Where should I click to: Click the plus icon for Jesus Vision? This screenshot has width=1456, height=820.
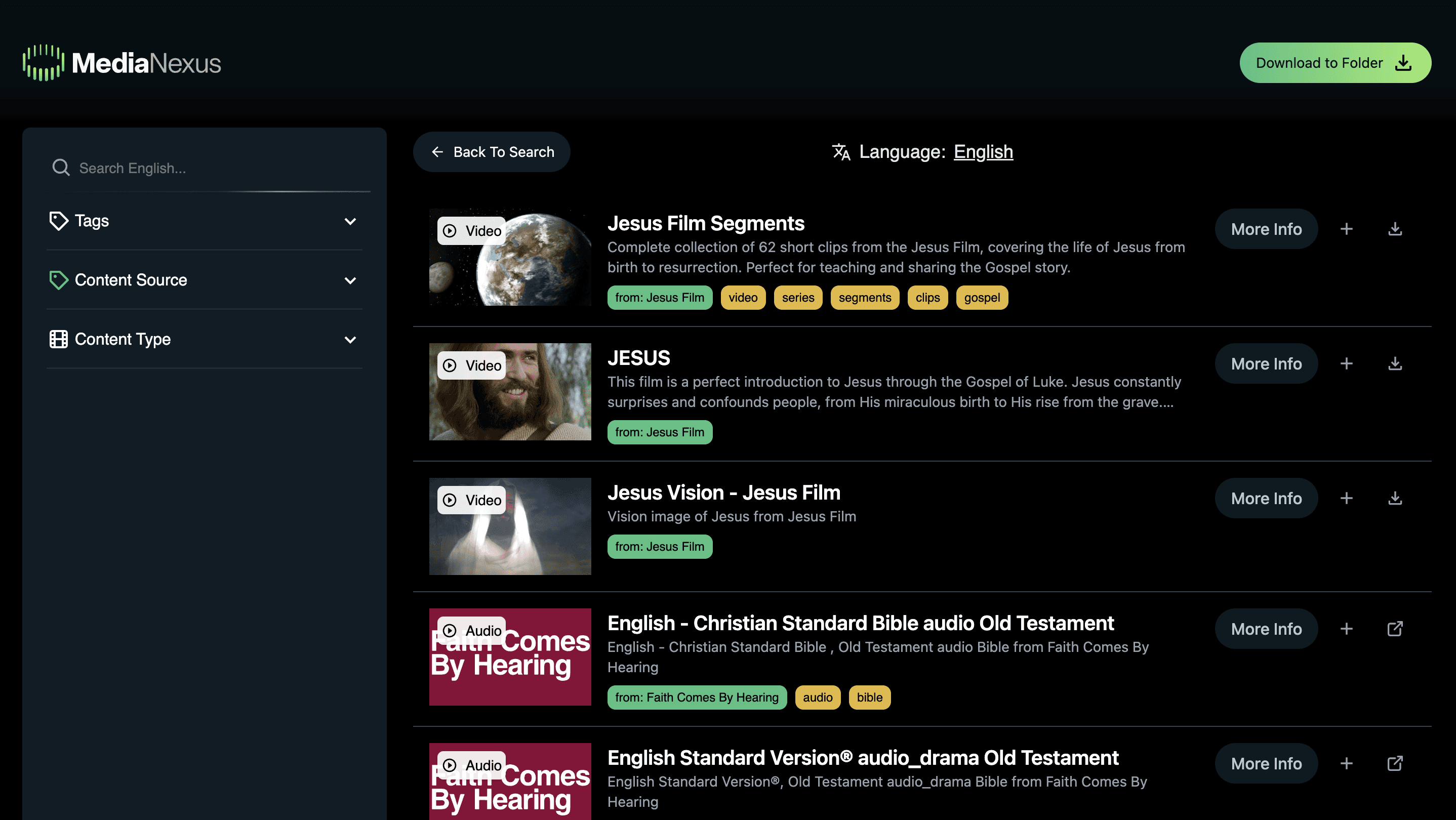(x=1346, y=498)
